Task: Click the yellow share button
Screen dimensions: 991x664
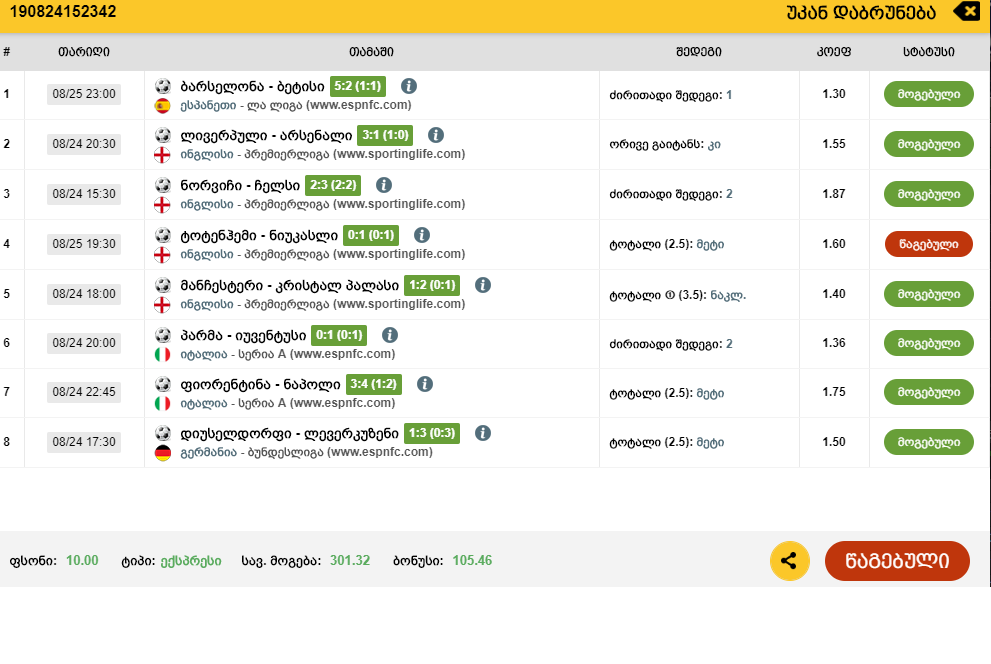Action: 790,561
